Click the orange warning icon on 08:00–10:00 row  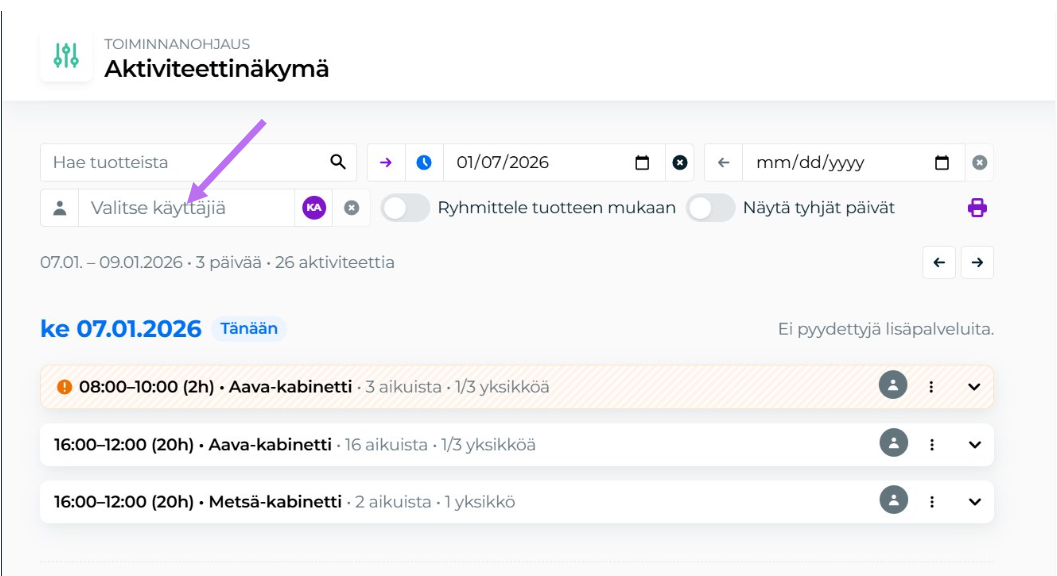click(x=65, y=387)
